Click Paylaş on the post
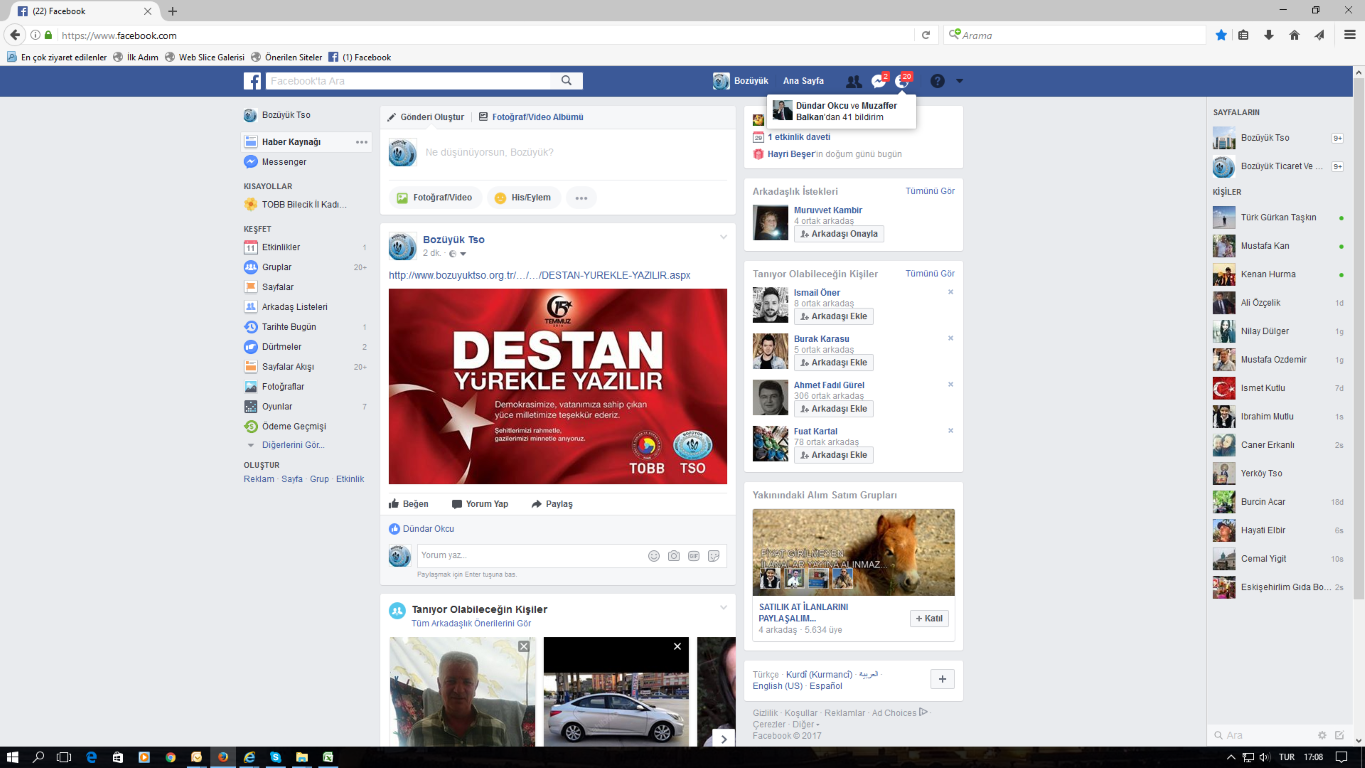Screen dimensions: 1365x768 click(552, 504)
